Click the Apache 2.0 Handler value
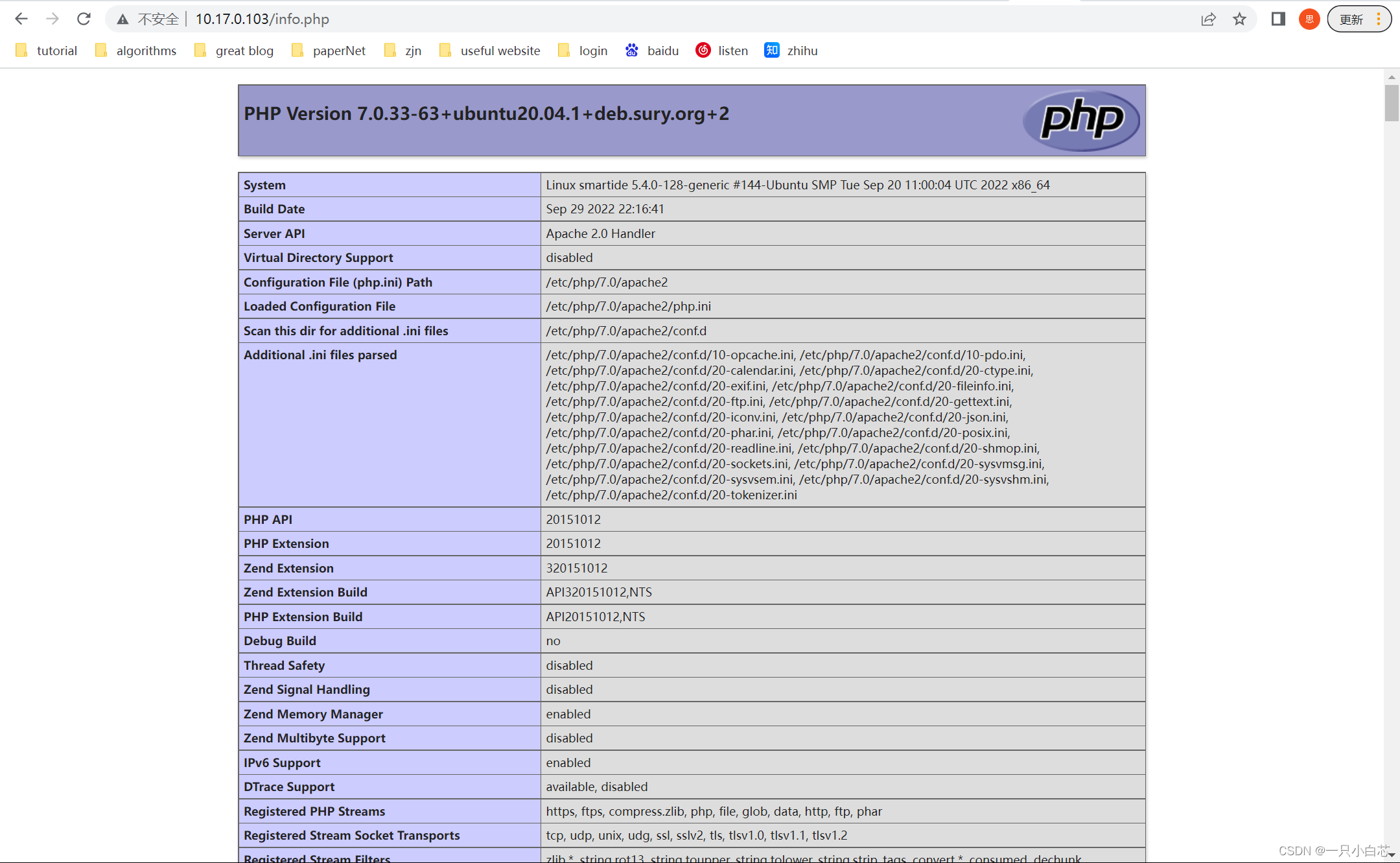 (x=600, y=234)
